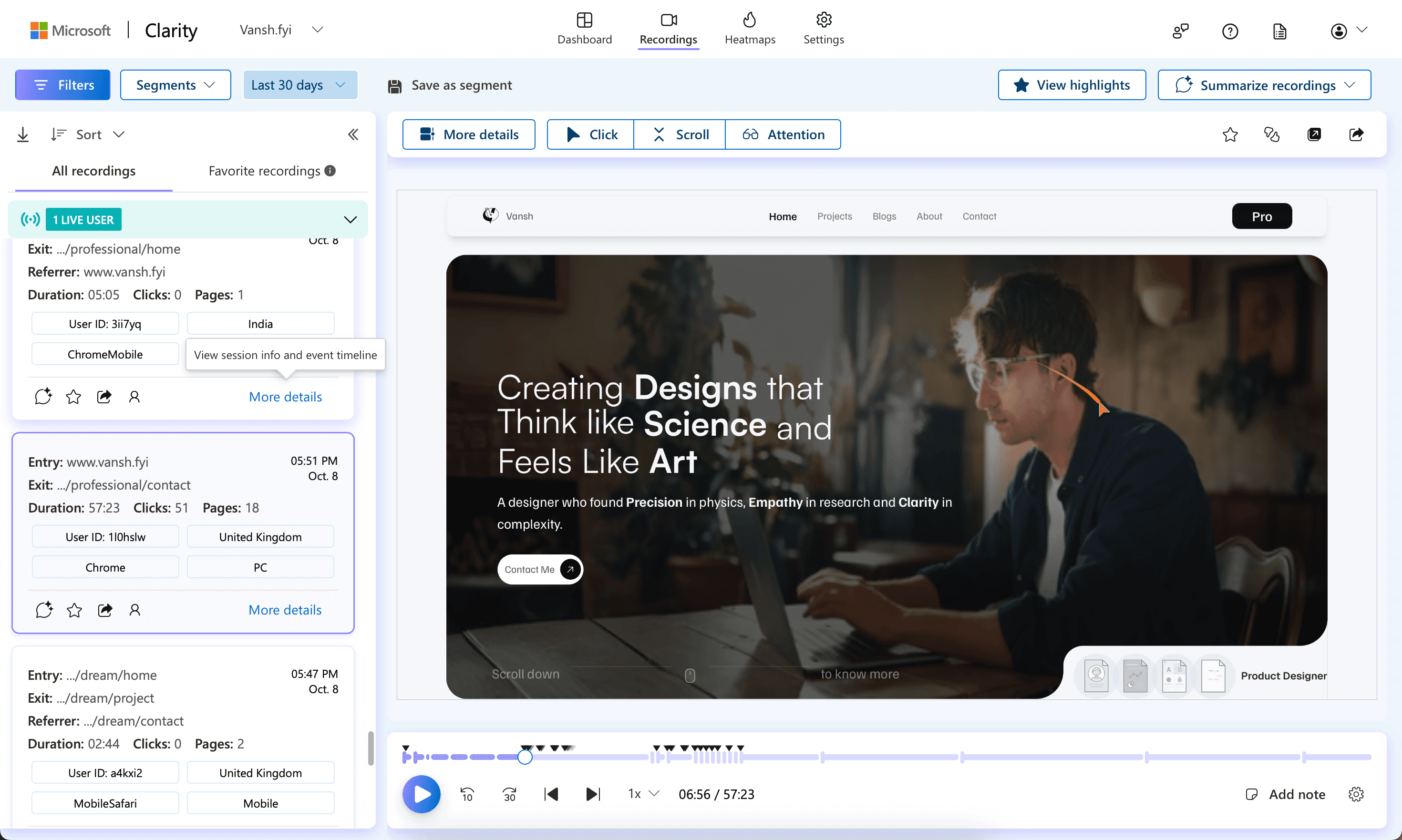
Task: Open the Last 30 days dropdown
Action: [299, 85]
